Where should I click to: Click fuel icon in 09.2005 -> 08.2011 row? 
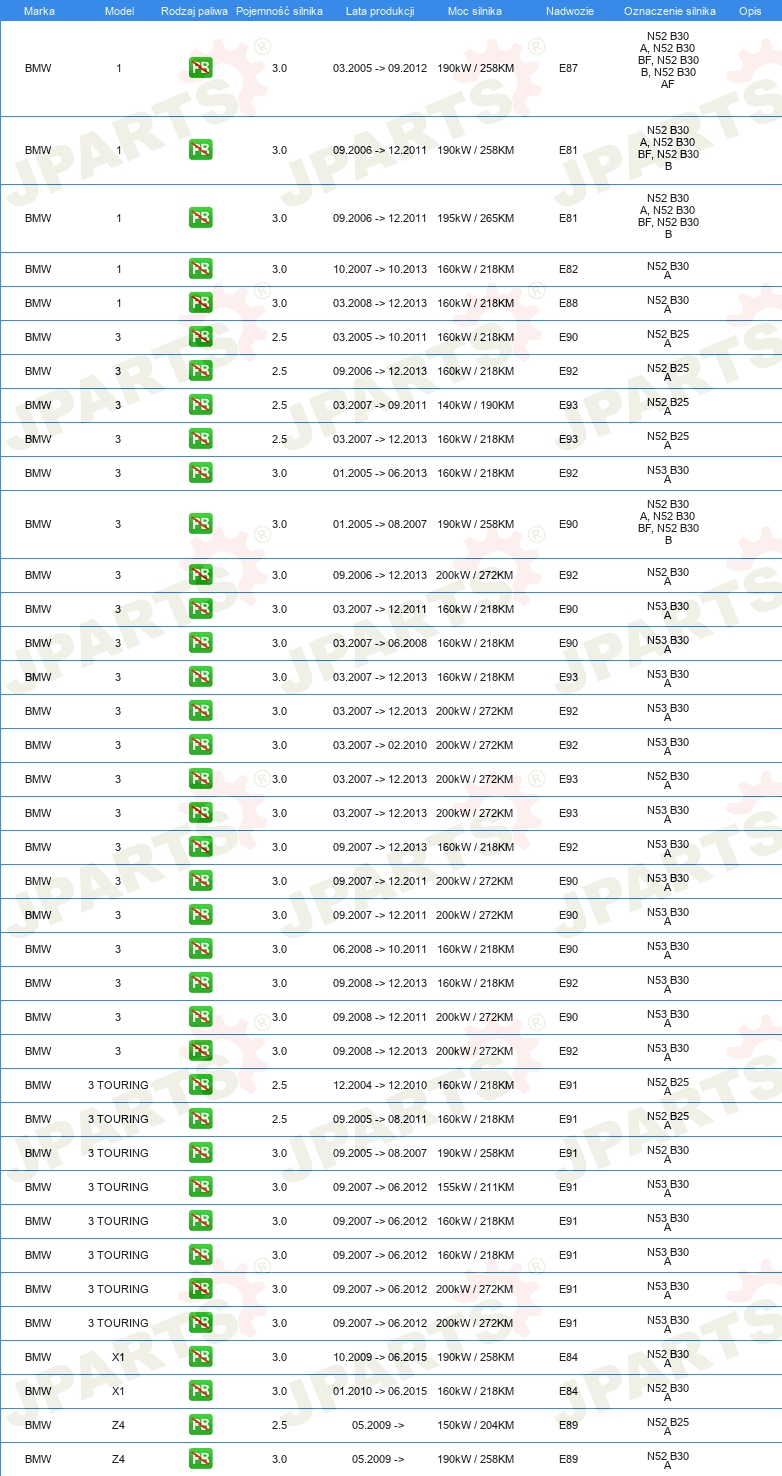[x=200, y=1119]
